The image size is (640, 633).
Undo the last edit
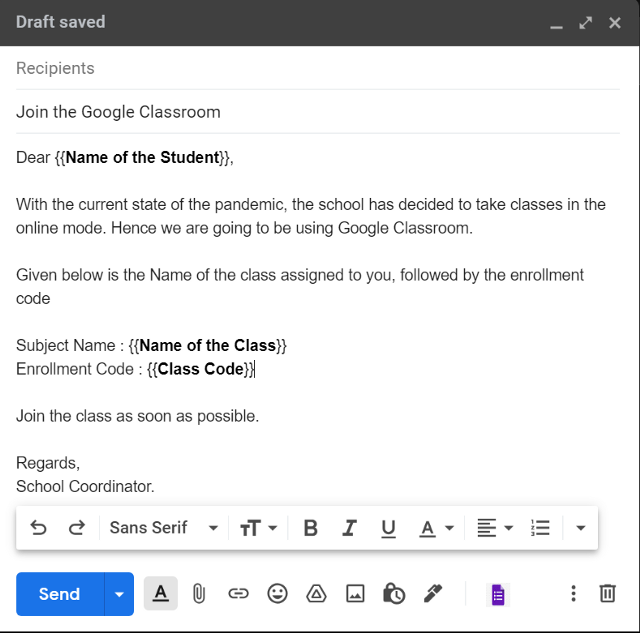click(x=38, y=528)
